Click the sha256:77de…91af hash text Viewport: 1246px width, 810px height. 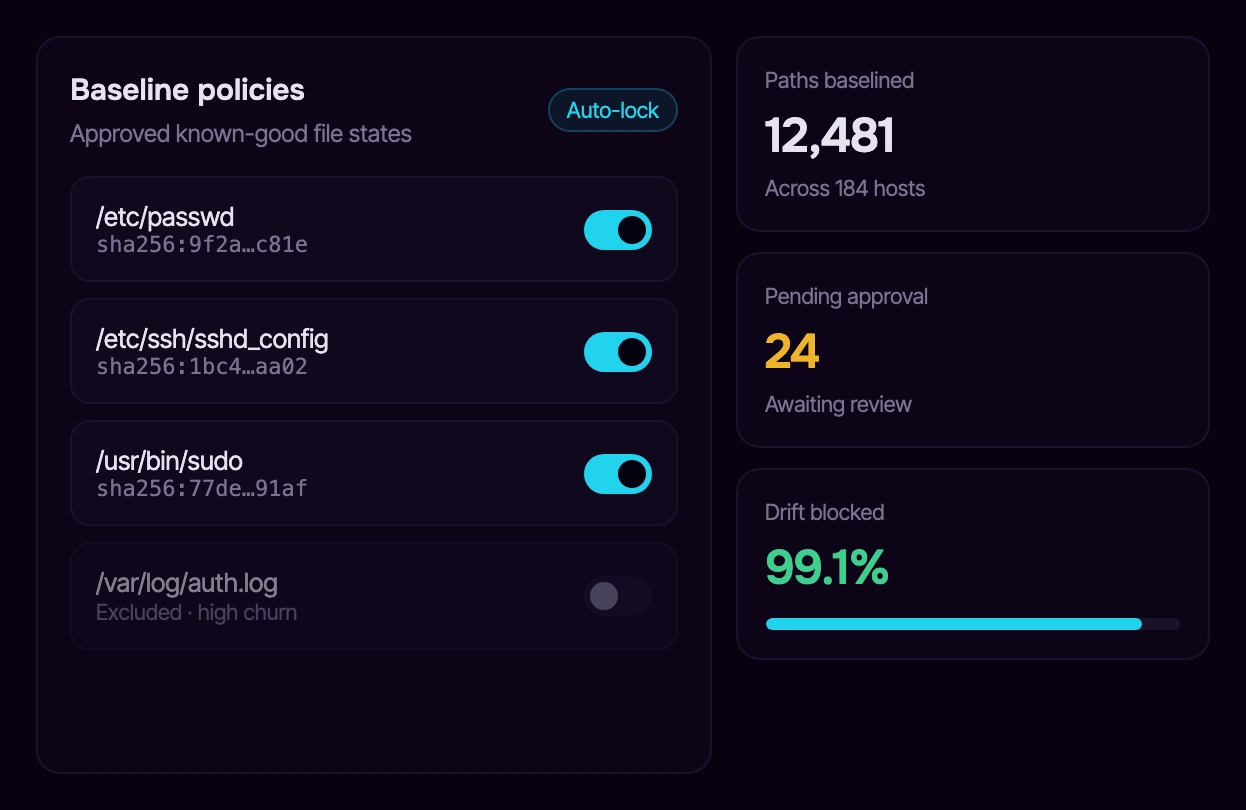tap(202, 488)
